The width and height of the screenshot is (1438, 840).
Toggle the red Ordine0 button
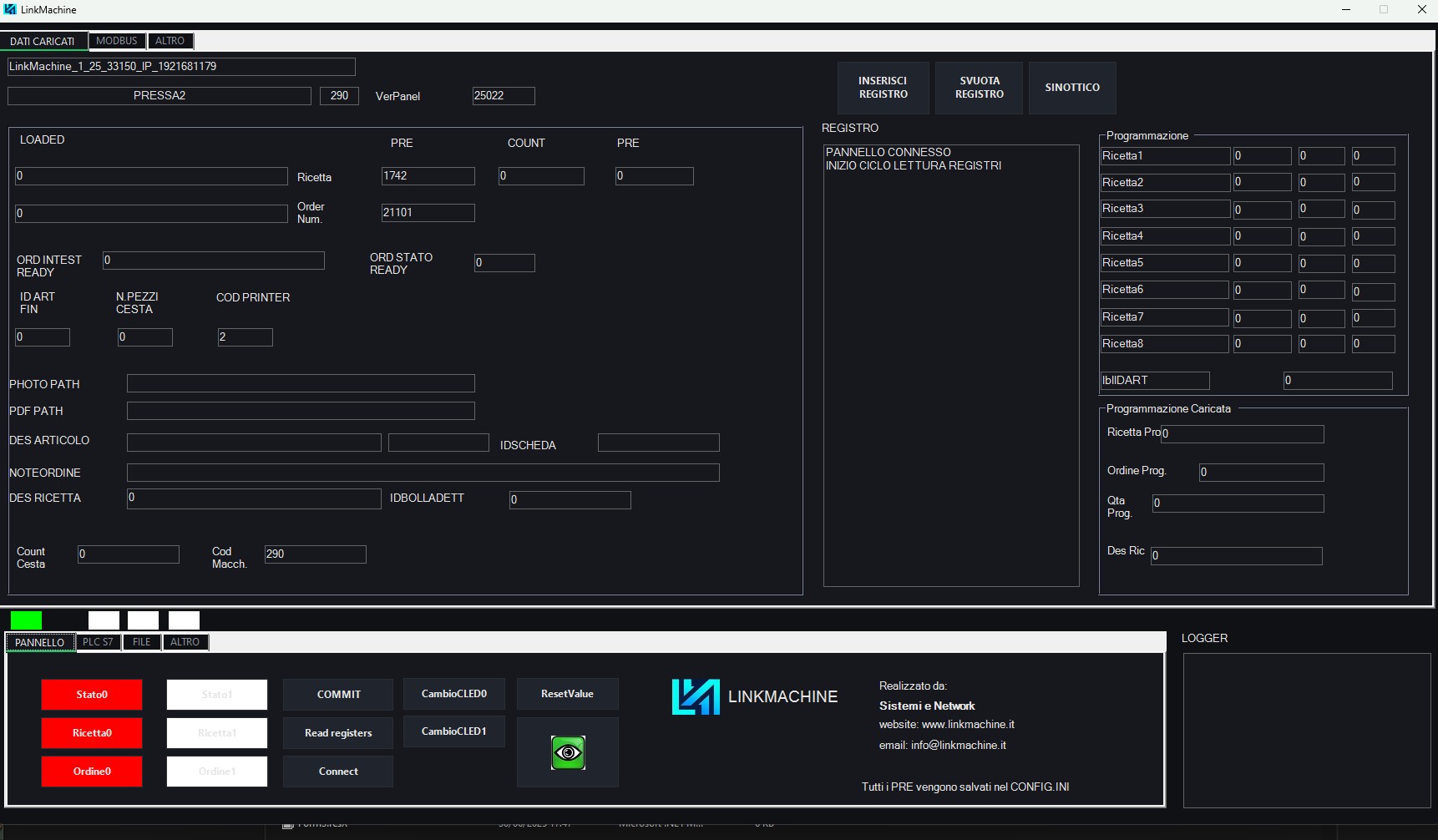pyautogui.click(x=92, y=772)
